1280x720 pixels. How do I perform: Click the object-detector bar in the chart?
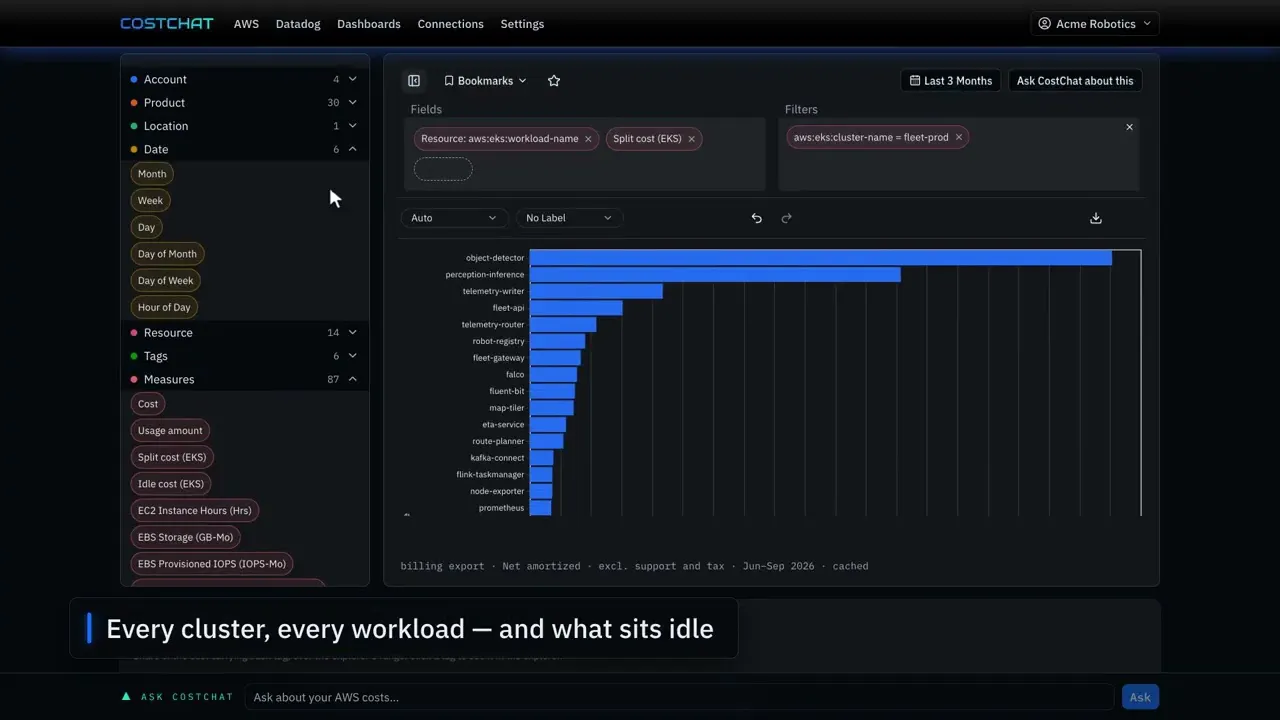[821, 258]
